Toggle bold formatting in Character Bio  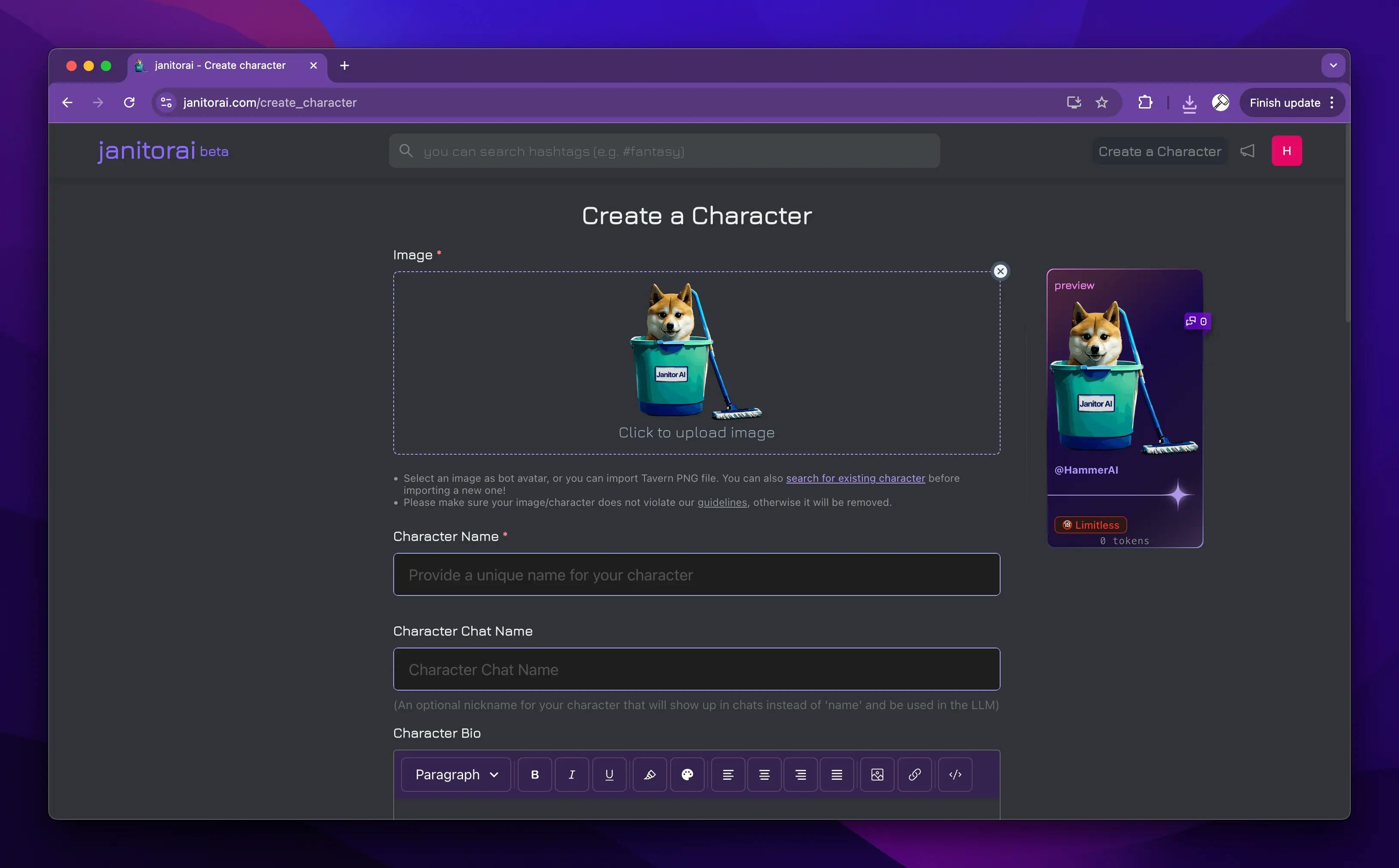click(x=534, y=775)
